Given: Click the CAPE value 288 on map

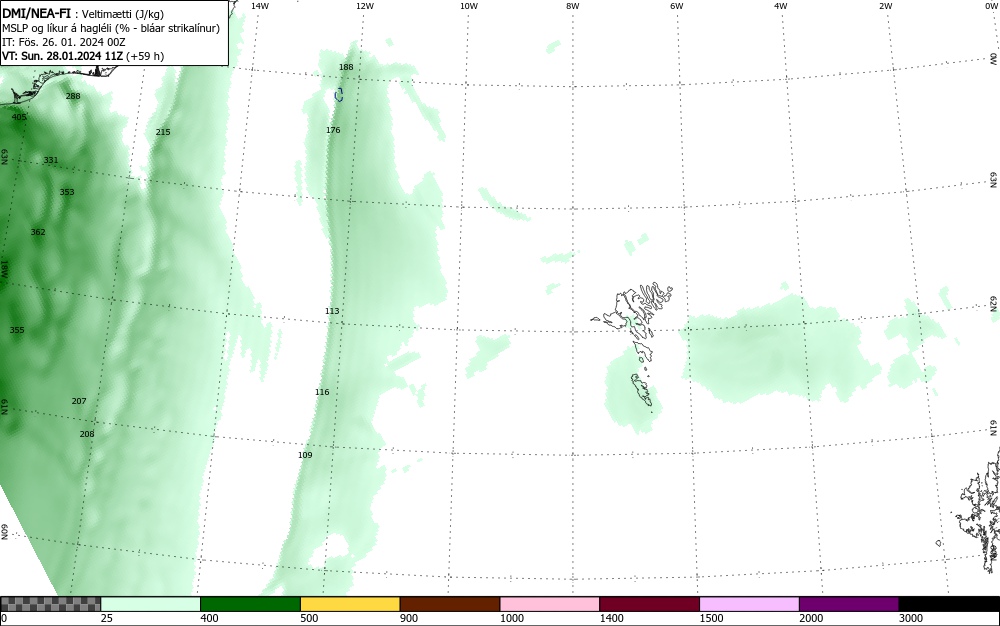Looking at the screenshot, I should pyautogui.click(x=73, y=96).
